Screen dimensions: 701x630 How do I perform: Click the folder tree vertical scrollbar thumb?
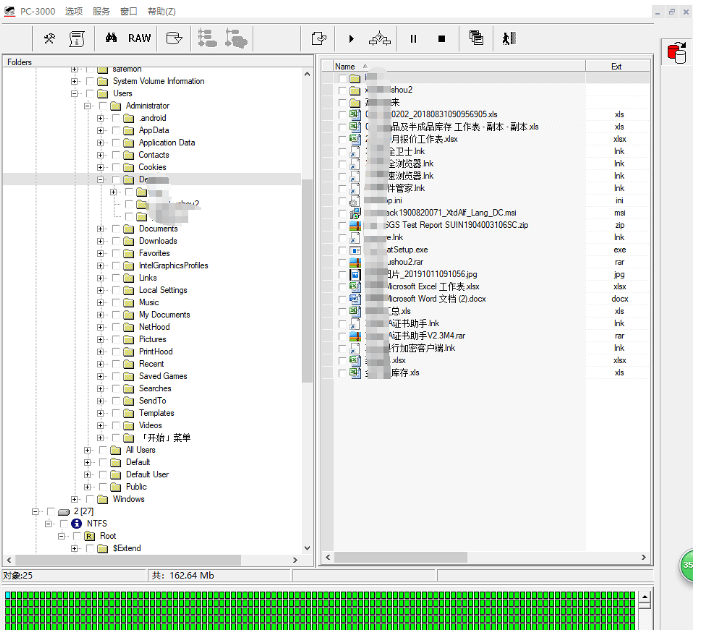(307, 281)
